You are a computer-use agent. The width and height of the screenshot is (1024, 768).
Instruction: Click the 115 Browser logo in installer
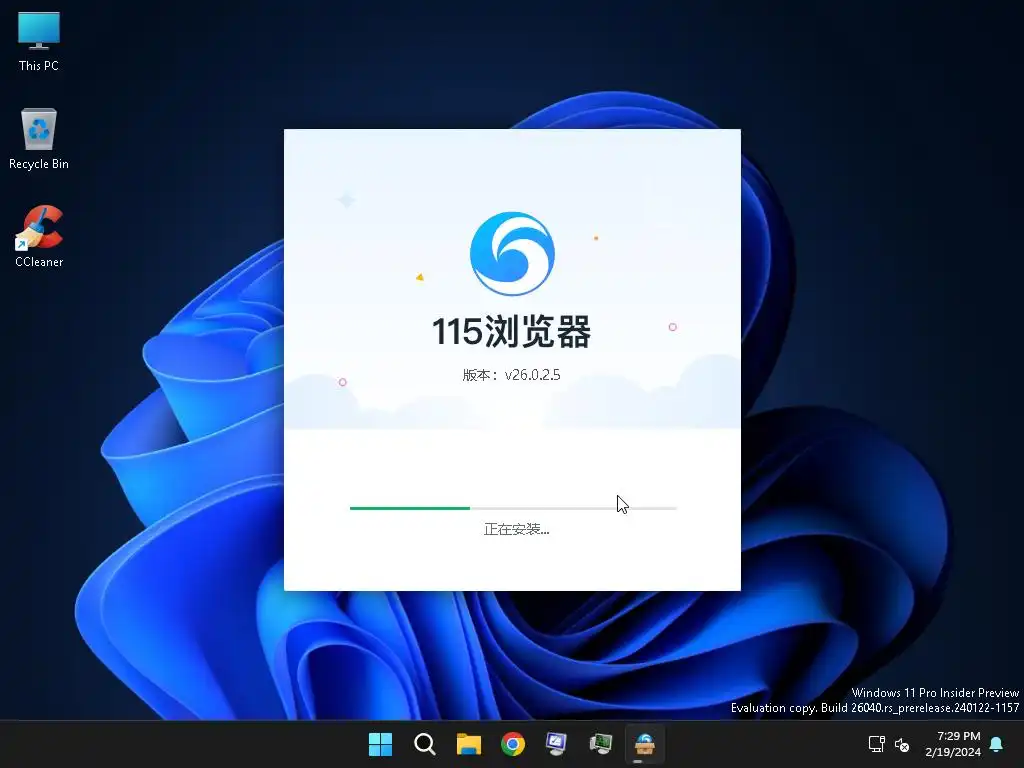pyautogui.click(x=512, y=253)
